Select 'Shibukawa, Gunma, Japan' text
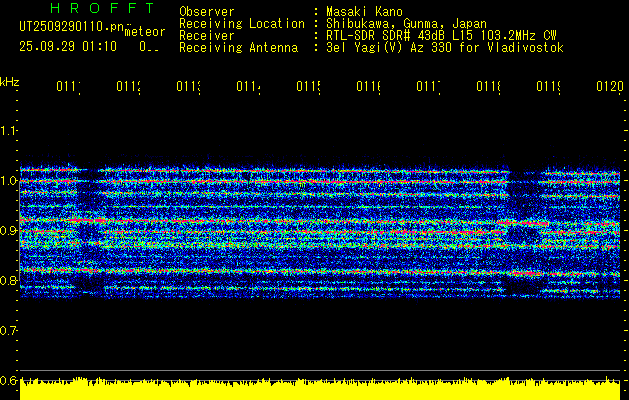Screen dimensions: 629x400 (x=406, y=24)
